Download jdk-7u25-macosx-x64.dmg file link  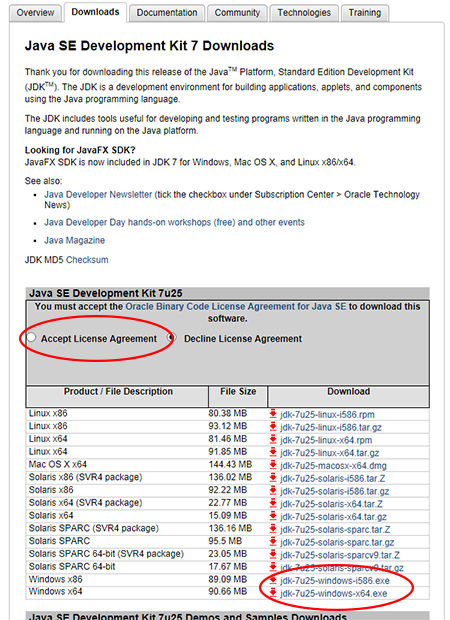click(x=333, y=465)
